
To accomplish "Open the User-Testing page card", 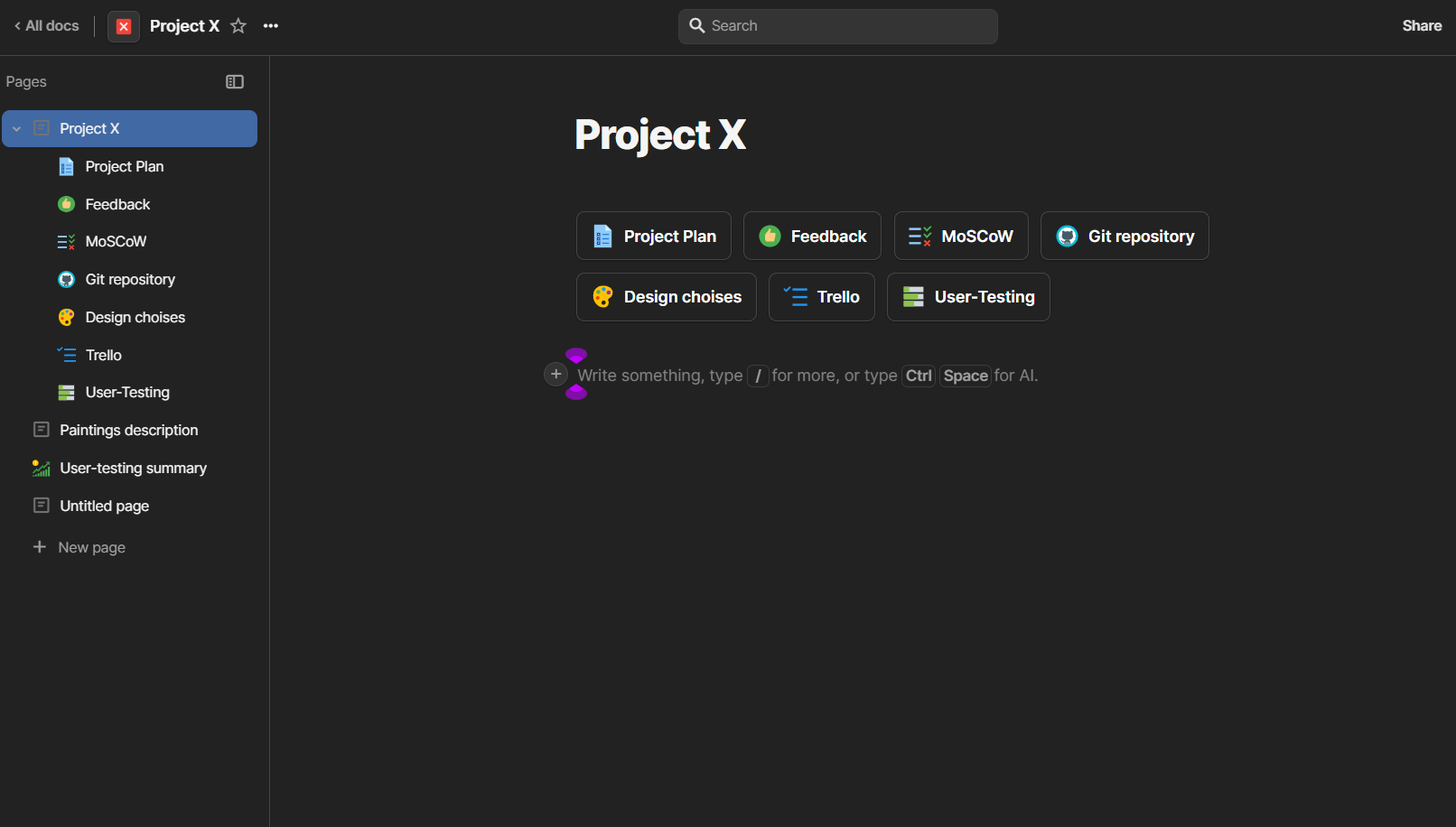I will pyautogui.click(x=967, y=297).
